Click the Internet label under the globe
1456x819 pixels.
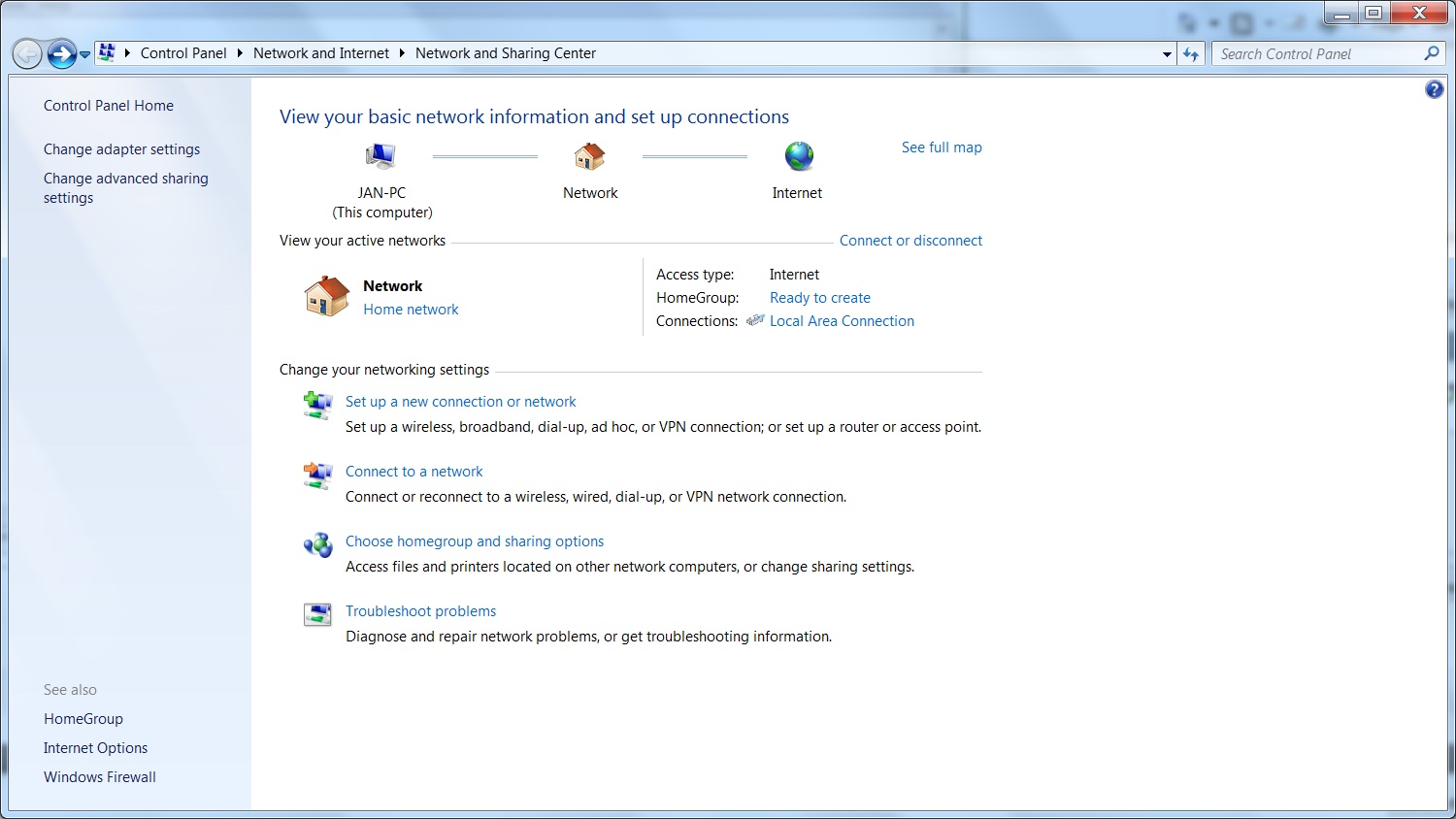pyautogui.click(x=797, y=193)
